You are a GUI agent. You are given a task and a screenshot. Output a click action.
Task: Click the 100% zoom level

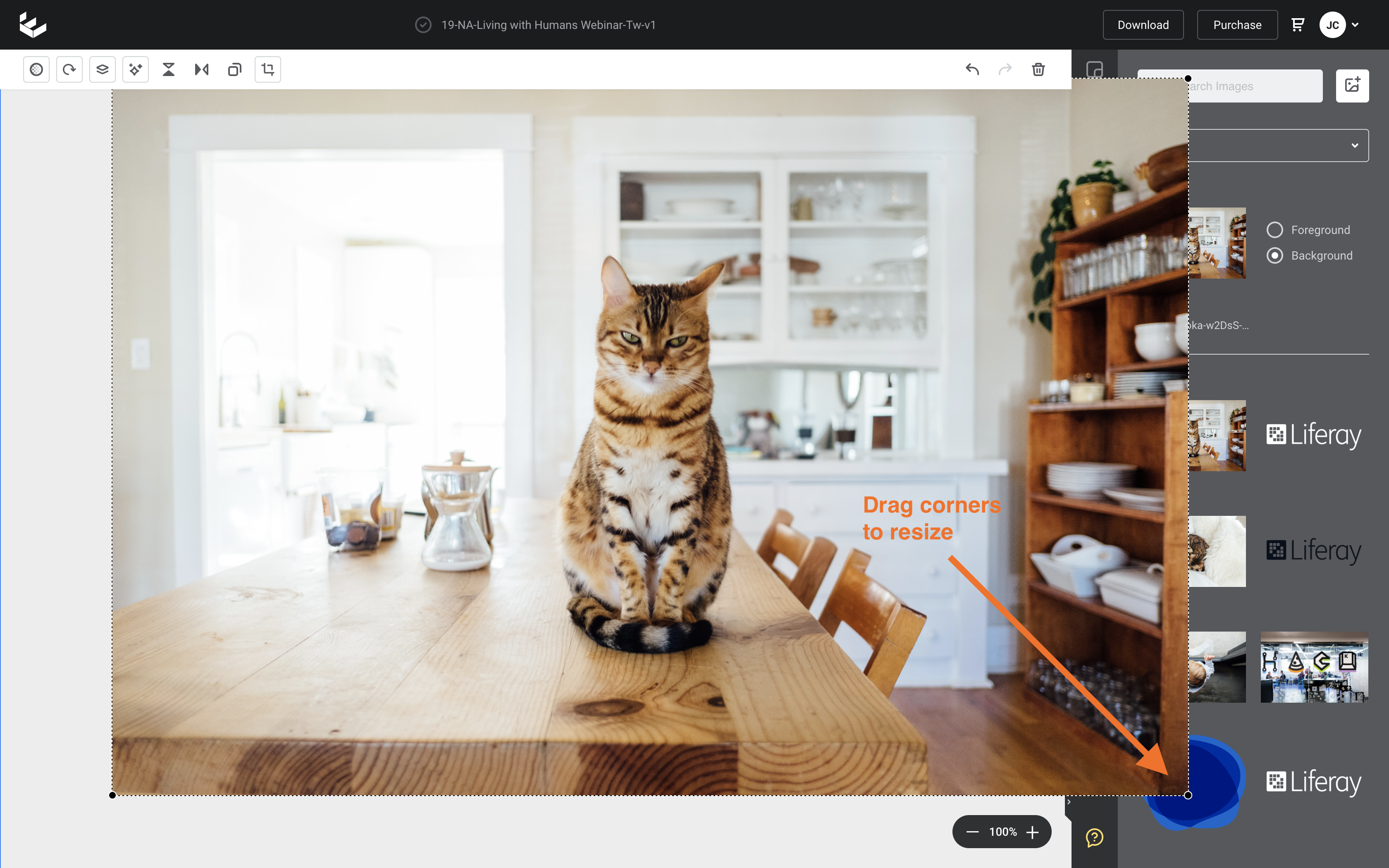pyautogui.click(x=1003, y=832)
